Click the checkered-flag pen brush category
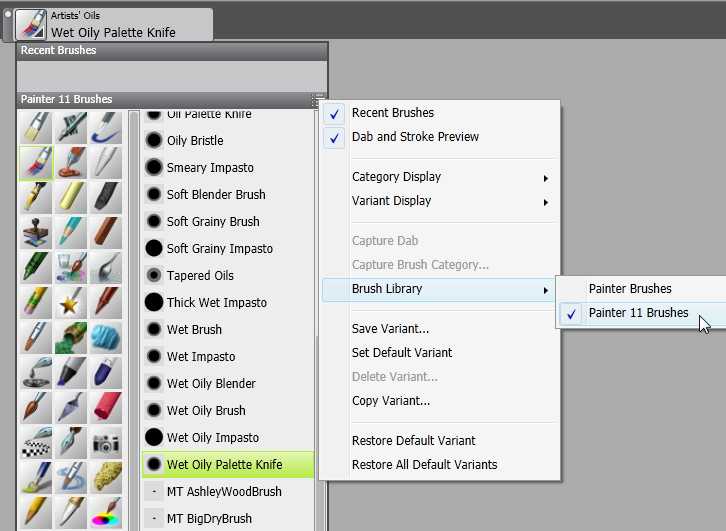Screen dimensions: 726x531 coord(36,443)
